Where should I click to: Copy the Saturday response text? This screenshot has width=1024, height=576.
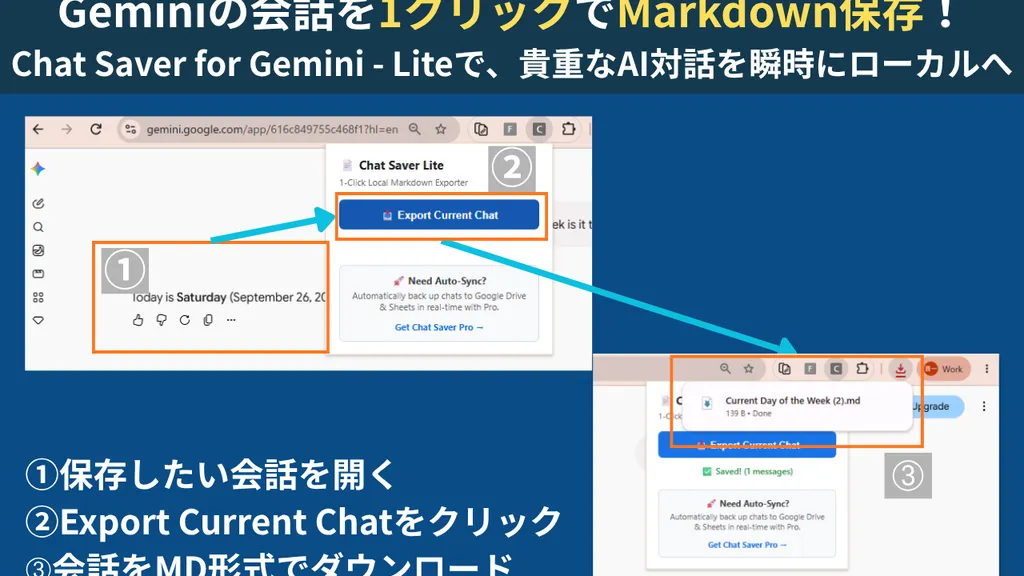tap(208, 320)
